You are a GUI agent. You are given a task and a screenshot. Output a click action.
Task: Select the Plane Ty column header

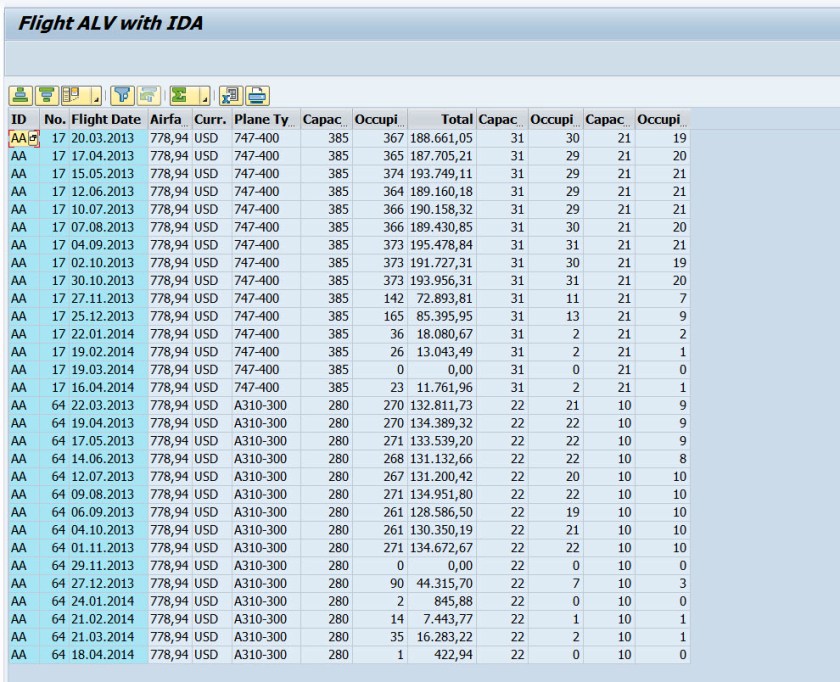(x=263, y=119)
